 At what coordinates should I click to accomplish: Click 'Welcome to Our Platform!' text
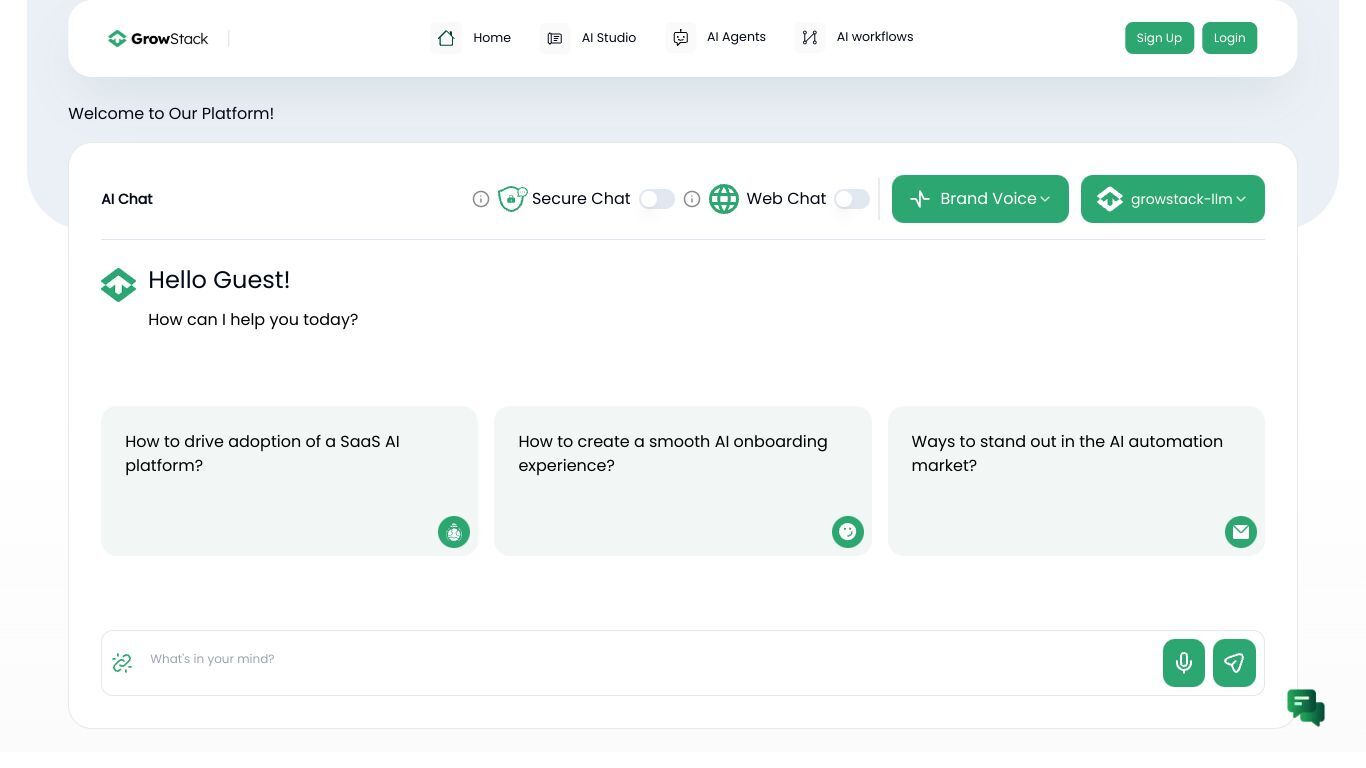point(171,113)
